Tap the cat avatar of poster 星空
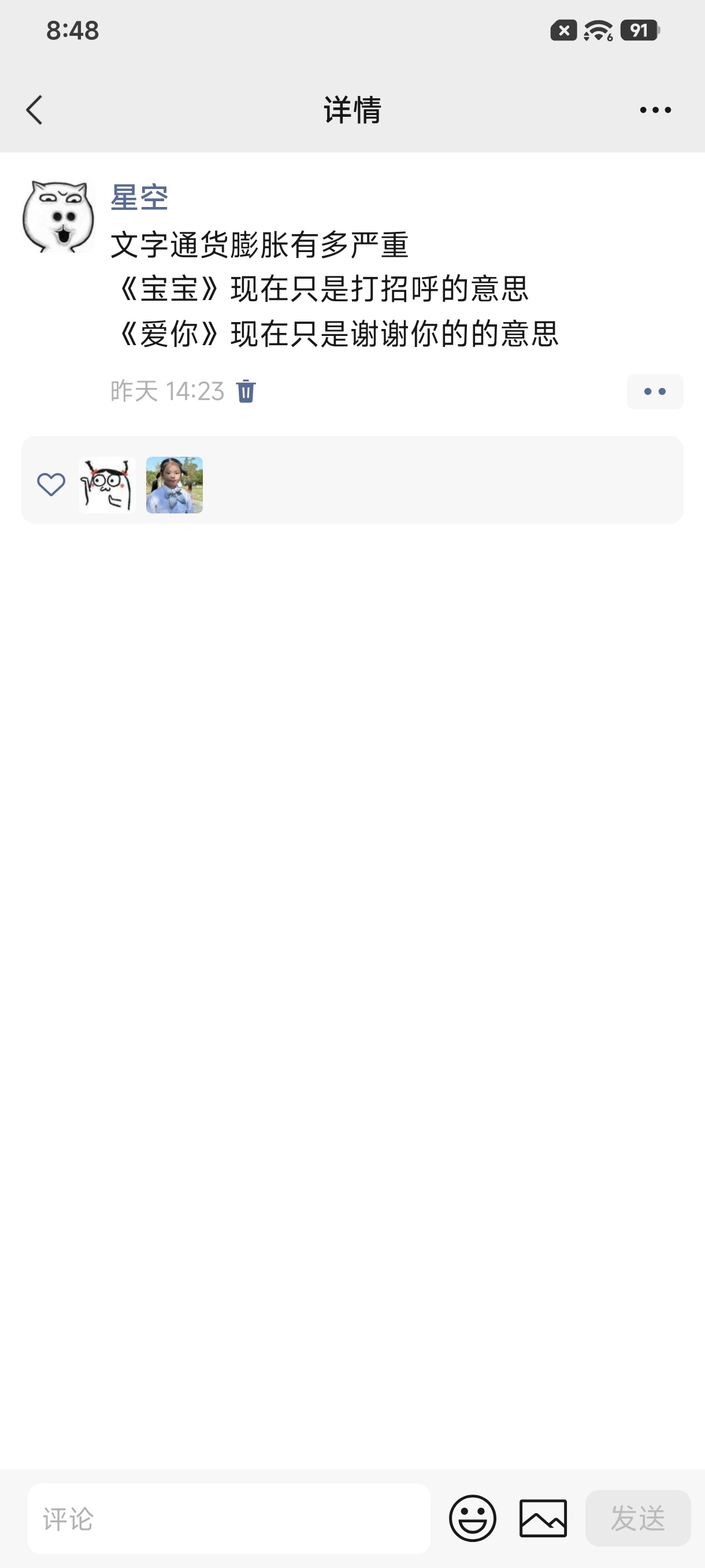Viewport: 705px width, 1568px height. pyautogui.click(x=59, y=216)
